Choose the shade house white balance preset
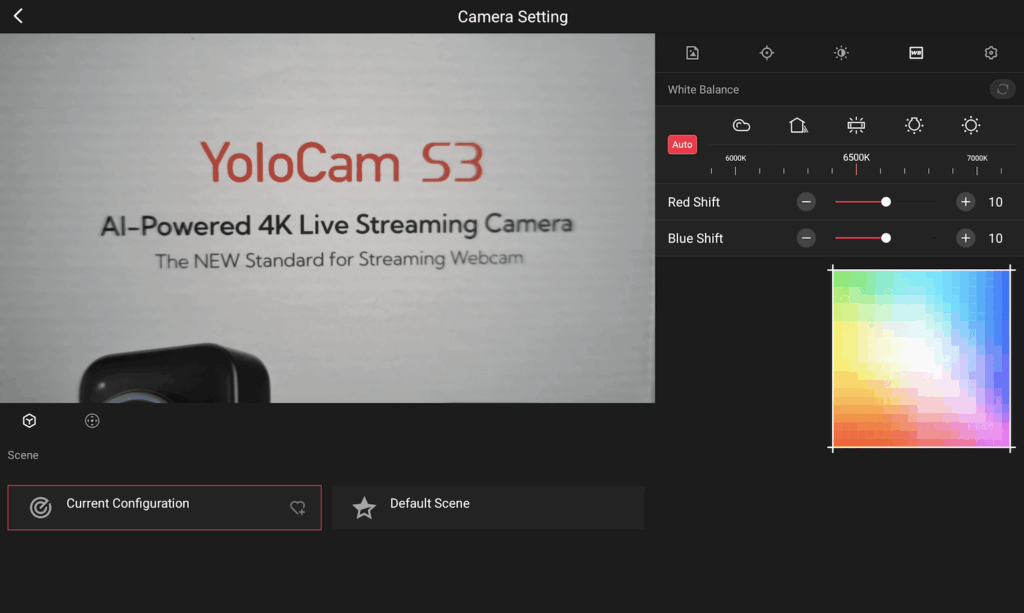 [x=798, y=125]
